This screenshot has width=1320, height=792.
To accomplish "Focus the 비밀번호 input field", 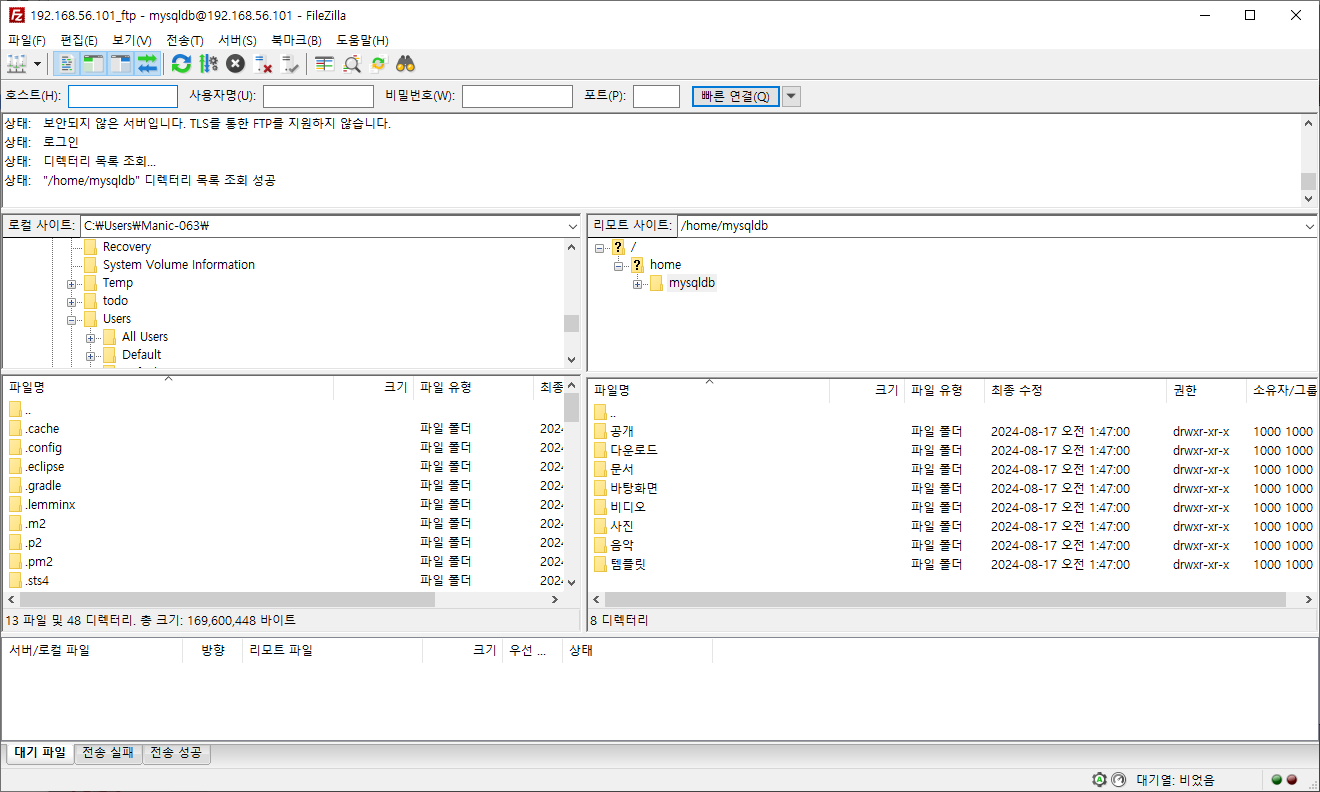I will (517, 96).
